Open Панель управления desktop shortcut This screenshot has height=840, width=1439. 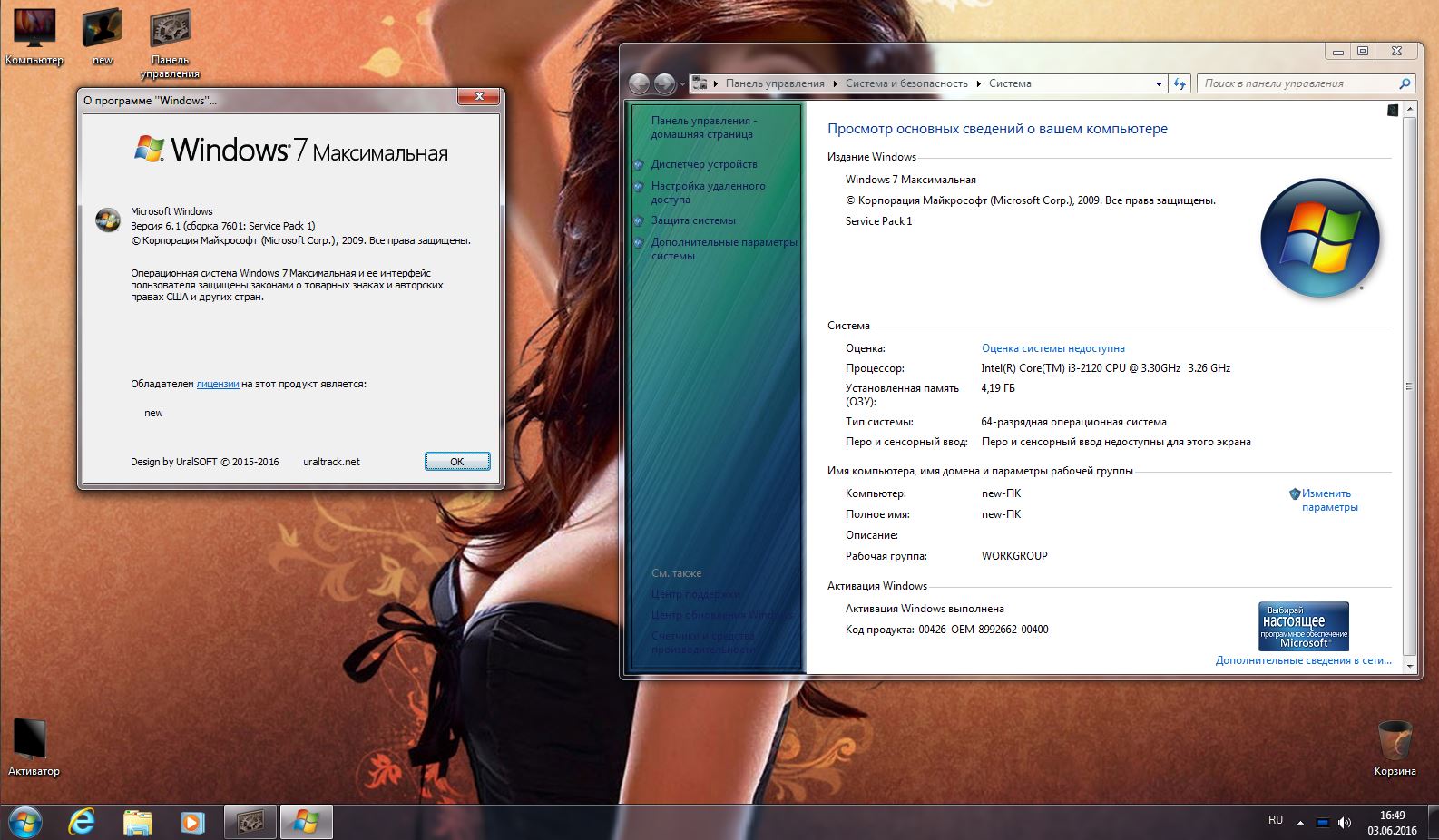170,43
